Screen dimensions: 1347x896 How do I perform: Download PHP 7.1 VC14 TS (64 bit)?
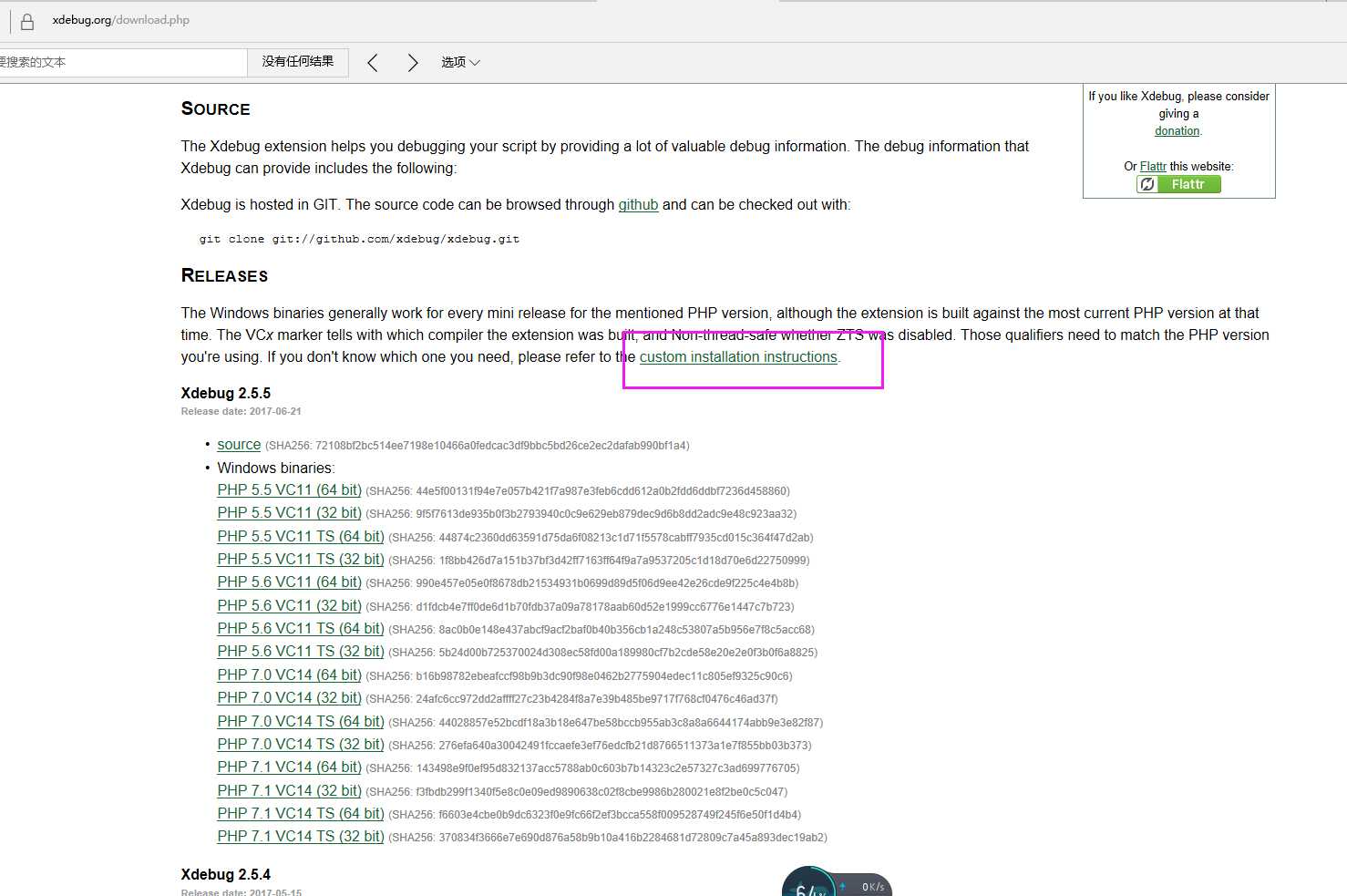(x=301, y=813)
